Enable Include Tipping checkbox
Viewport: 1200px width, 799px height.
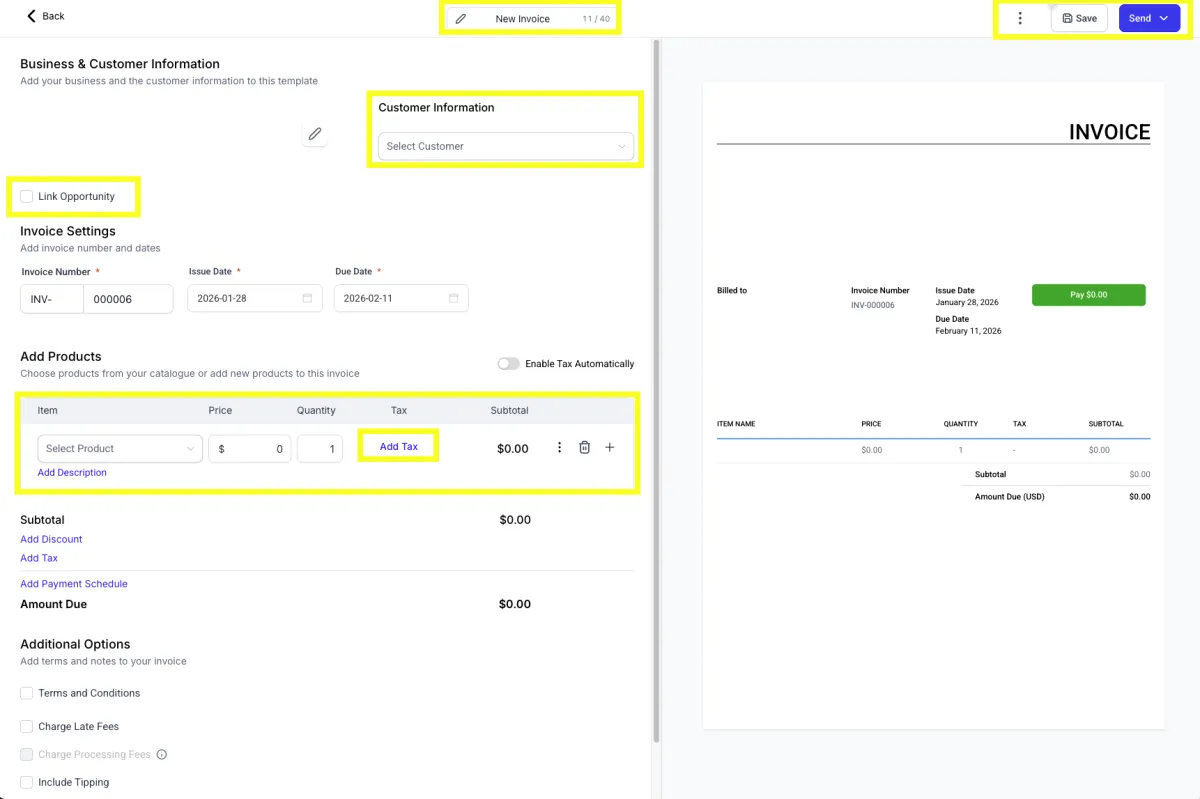pyautogui.click(x=27, y=783)
